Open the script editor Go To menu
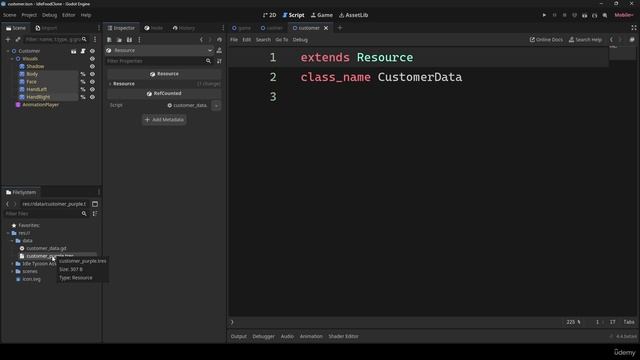640x360 pixels. point(282,40)
